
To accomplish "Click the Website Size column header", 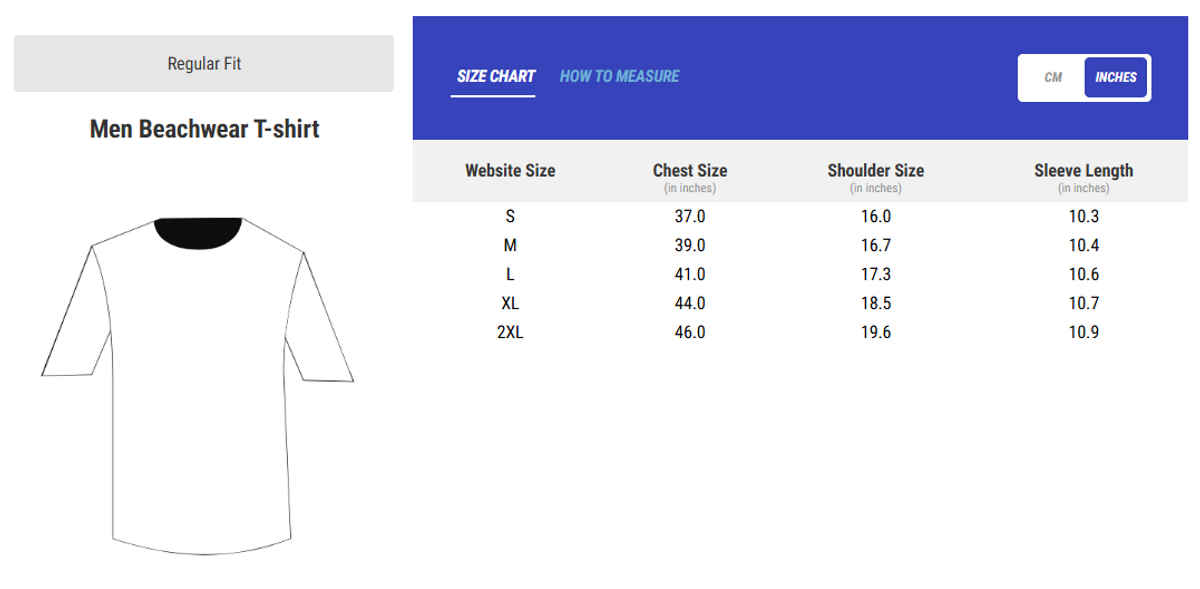I will pos(510,170).
